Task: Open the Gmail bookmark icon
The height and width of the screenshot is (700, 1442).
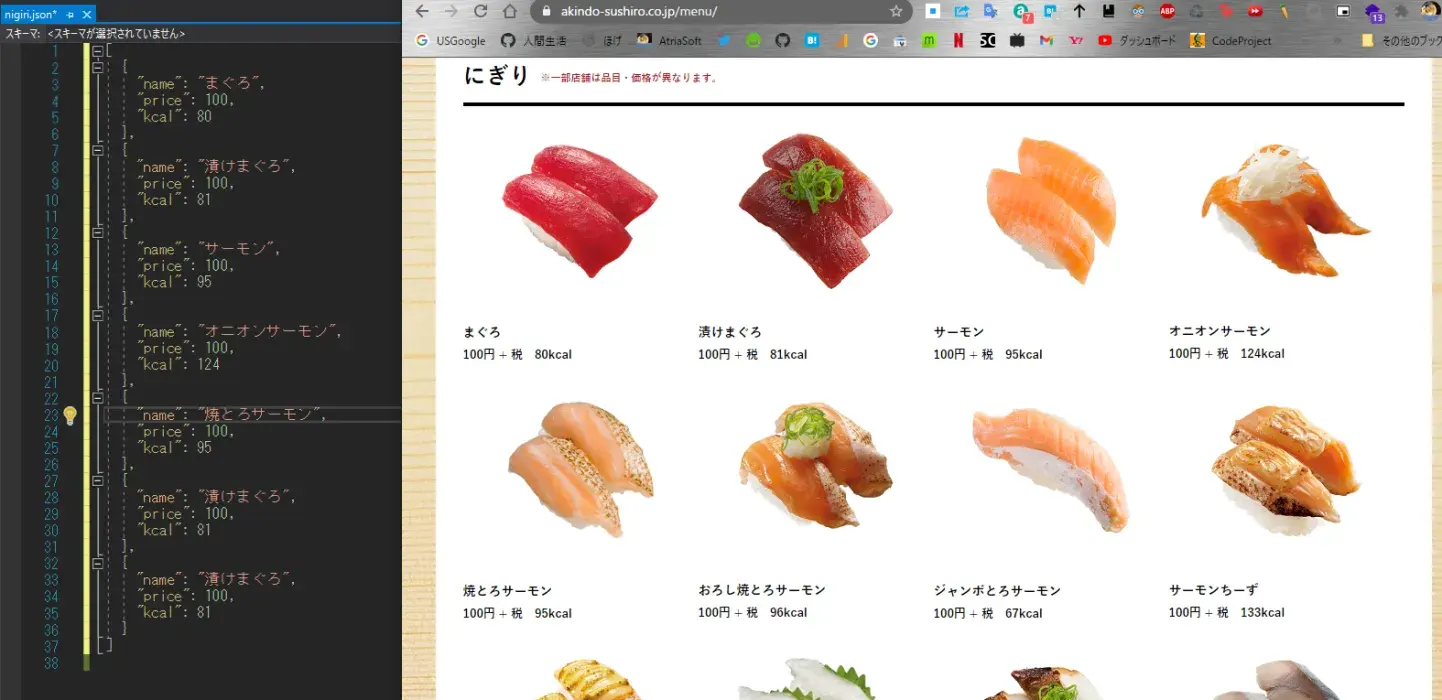Action: coord(1046,41)
